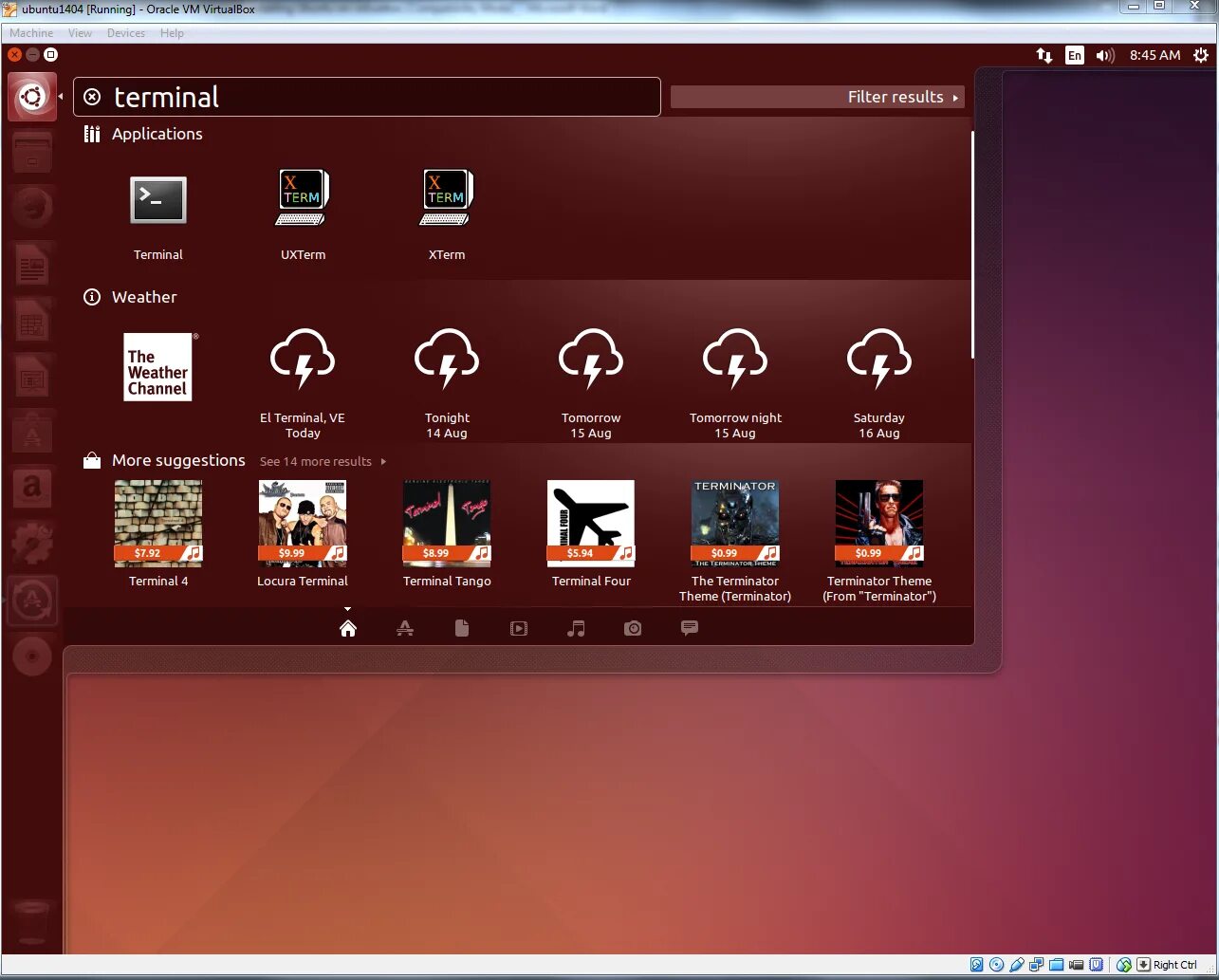Open System Settings from the launcher
The height and width of the screenshot is (980, 1219).
[32, 545]
